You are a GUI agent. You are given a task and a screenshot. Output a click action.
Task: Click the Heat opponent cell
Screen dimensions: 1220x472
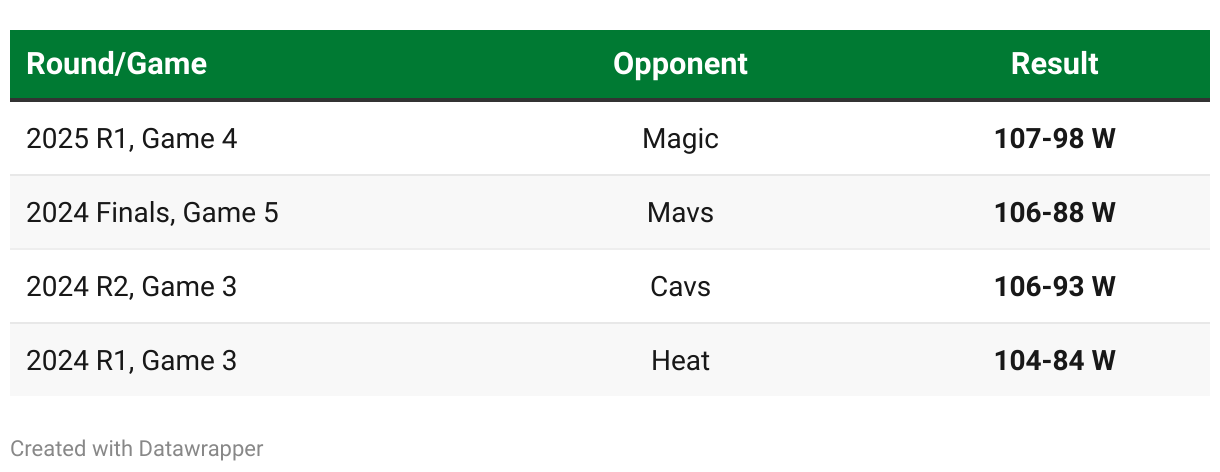click(680, 360)
